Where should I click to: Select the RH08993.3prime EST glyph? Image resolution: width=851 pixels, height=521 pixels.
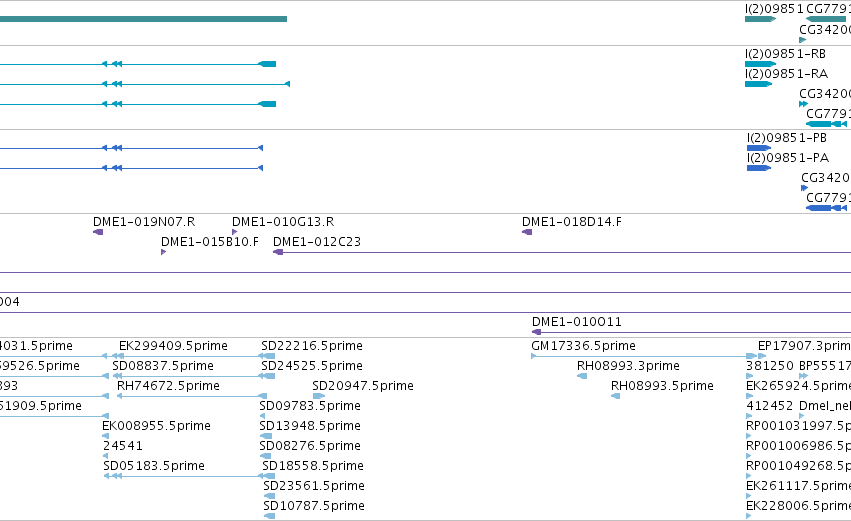tap(582, 376)
